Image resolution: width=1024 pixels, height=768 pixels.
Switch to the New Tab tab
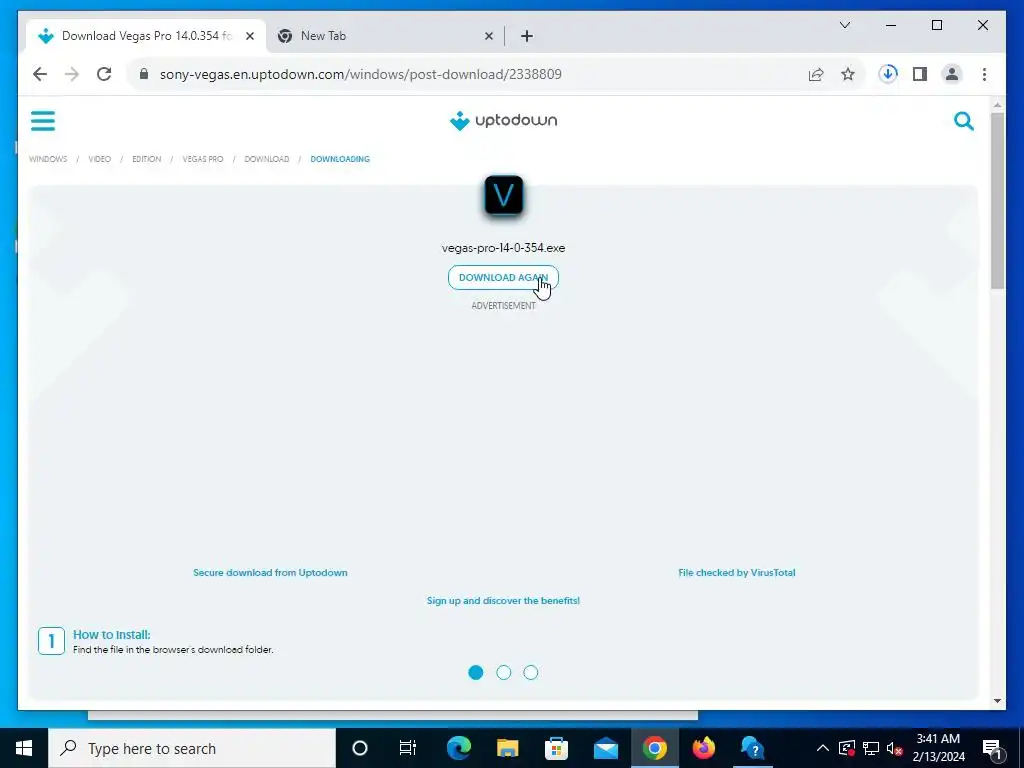click(x=385, y=36)
